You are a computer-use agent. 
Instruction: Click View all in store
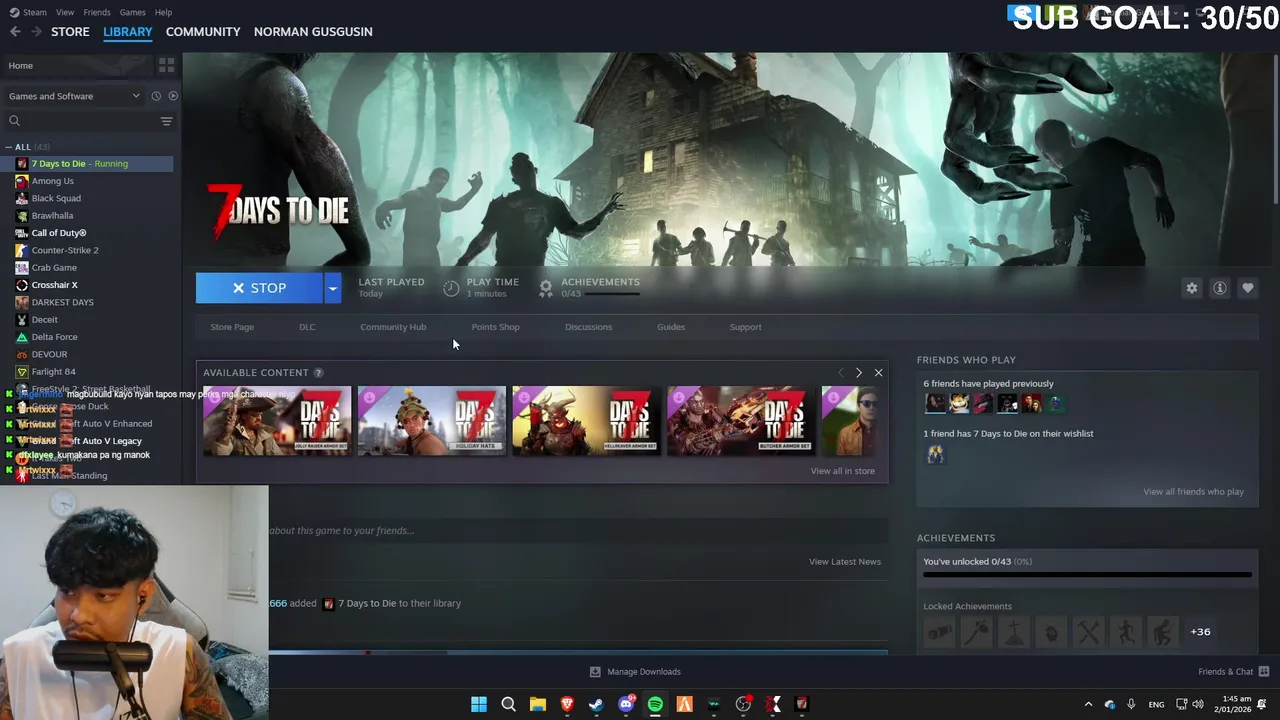[842, 471]
